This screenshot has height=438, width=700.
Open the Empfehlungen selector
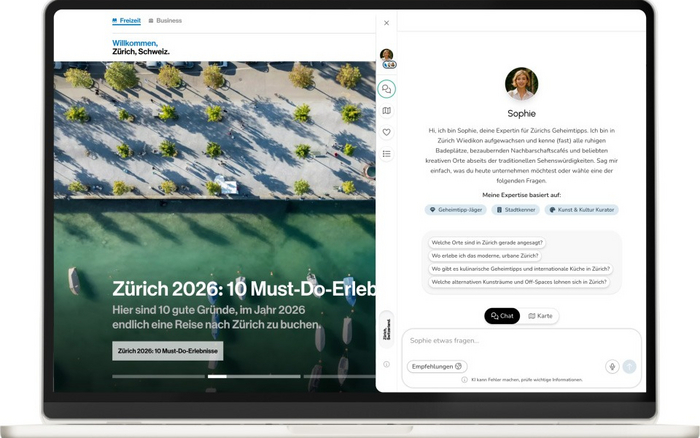pos(437,366)
